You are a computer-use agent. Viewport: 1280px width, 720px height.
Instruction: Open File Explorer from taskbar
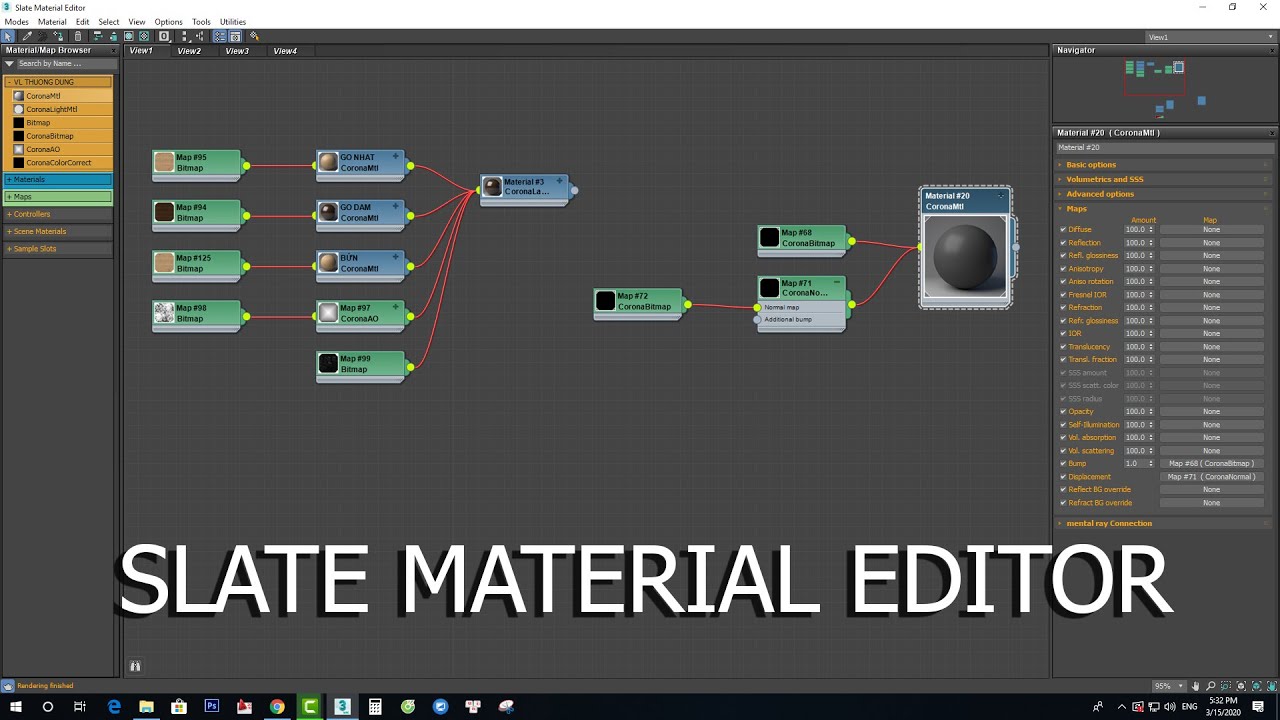[146, 706]
